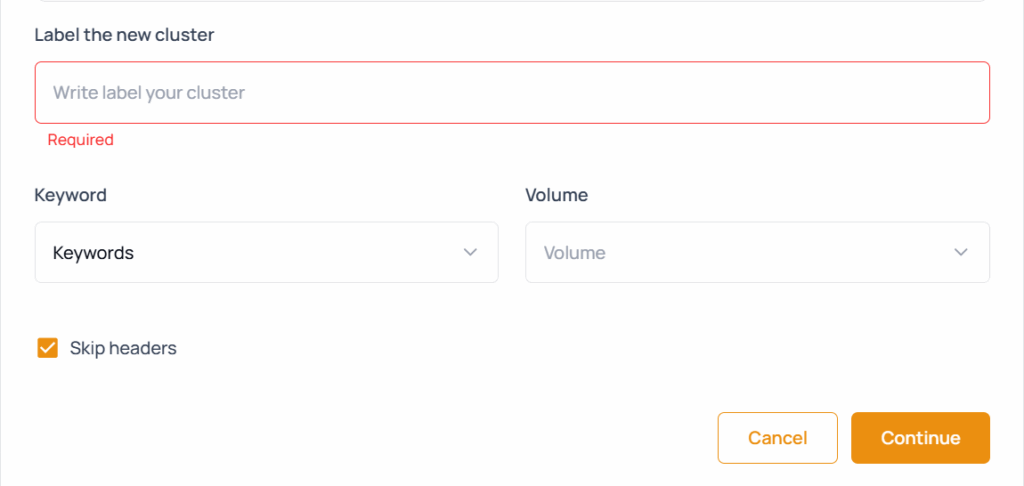Click the "Keyword" field label
Viewport: 1024px width, 486px height.
(70, 195)
